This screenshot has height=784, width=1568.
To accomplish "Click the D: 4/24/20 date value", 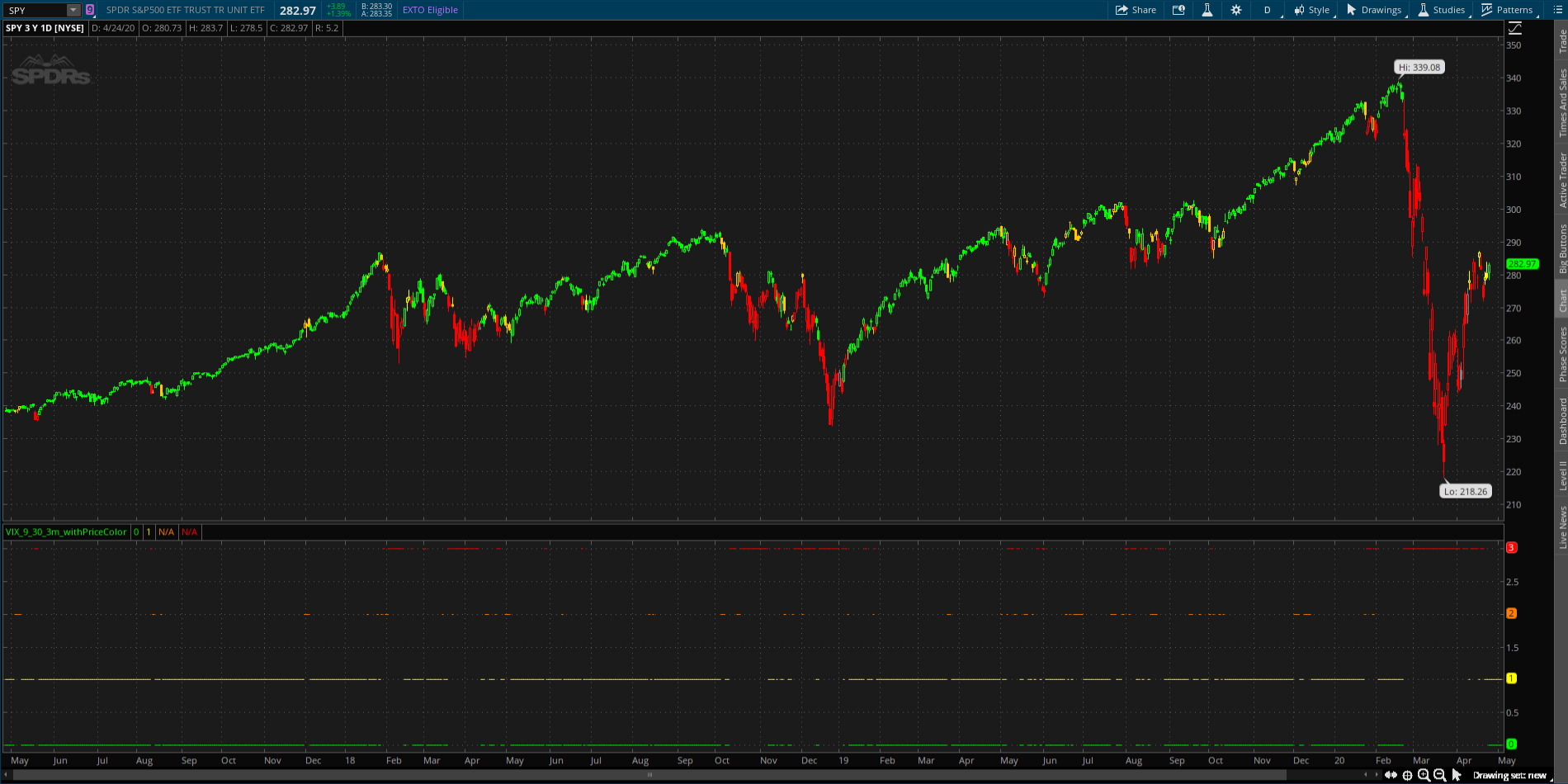I will [113, 28].
